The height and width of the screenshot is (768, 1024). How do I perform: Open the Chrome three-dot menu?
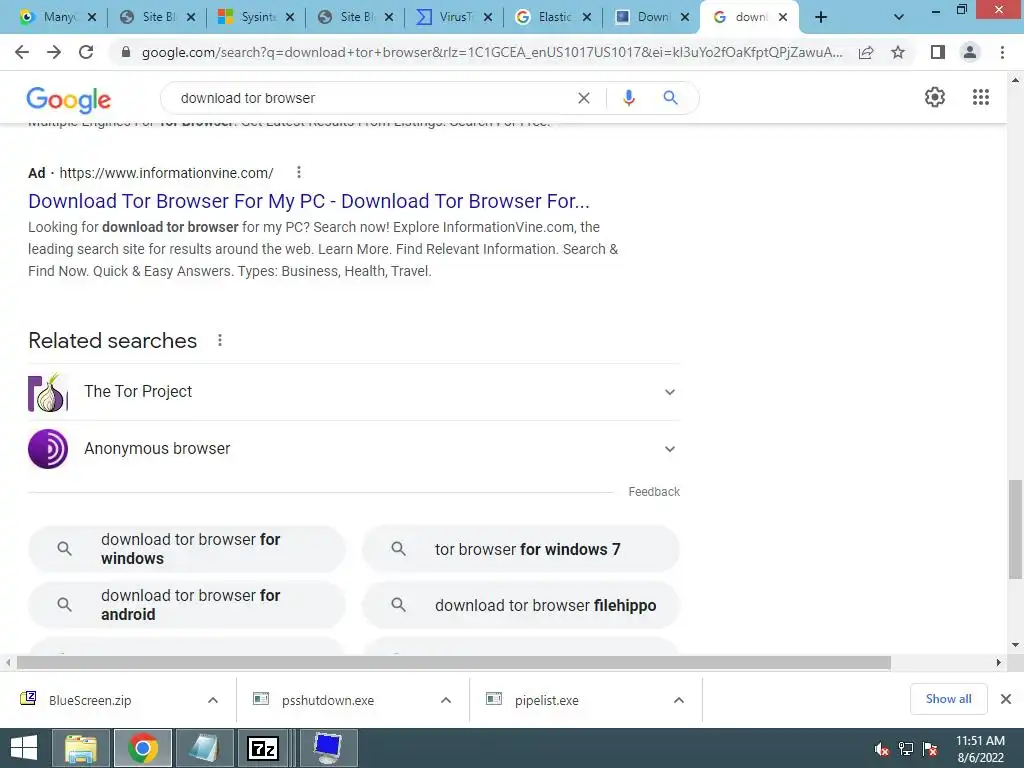coord(1002,52)
